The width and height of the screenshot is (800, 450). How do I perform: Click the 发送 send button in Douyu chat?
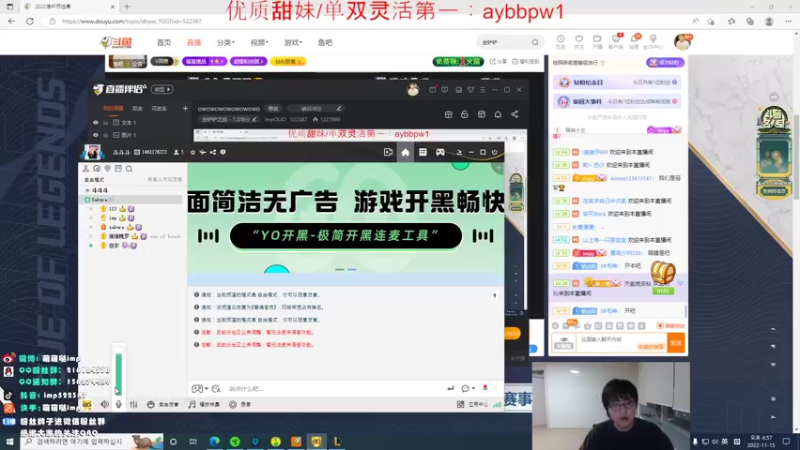[x=676, y=343]
